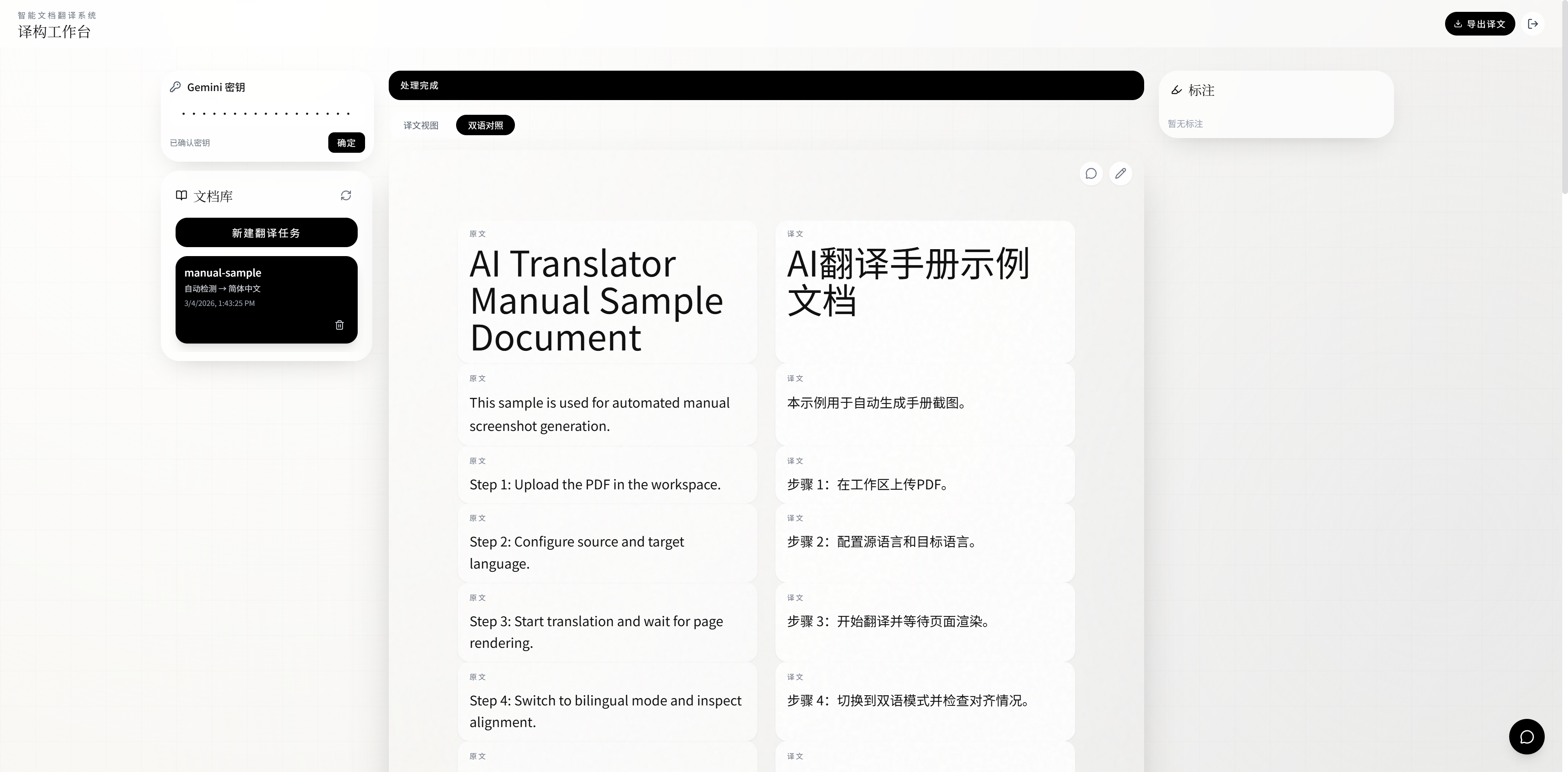
Task: Switch to the 译文视图 tab
Action: click(420, 125)
